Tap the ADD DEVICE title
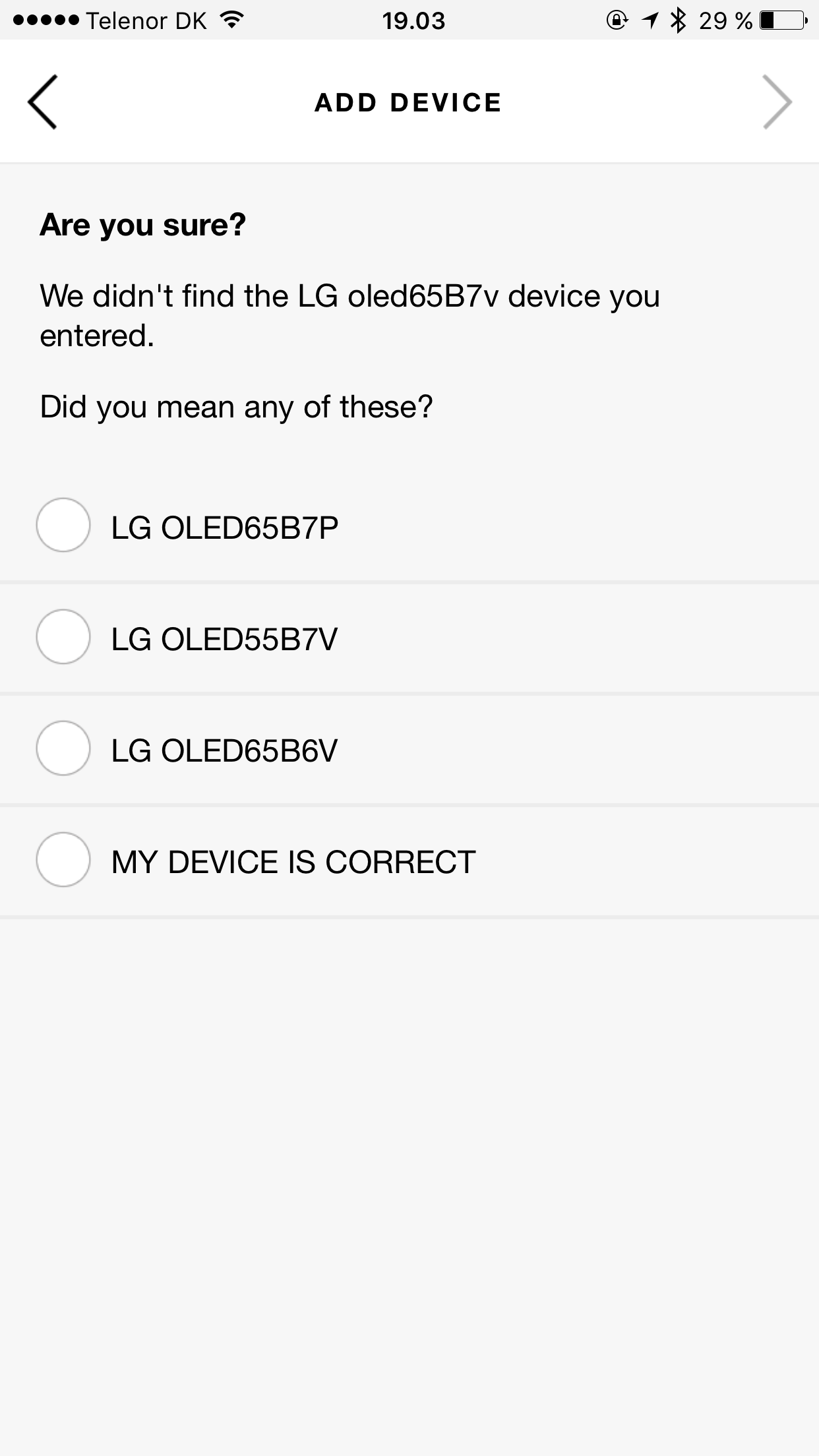This screenshot has height=1456, width=819. point(408,102)
